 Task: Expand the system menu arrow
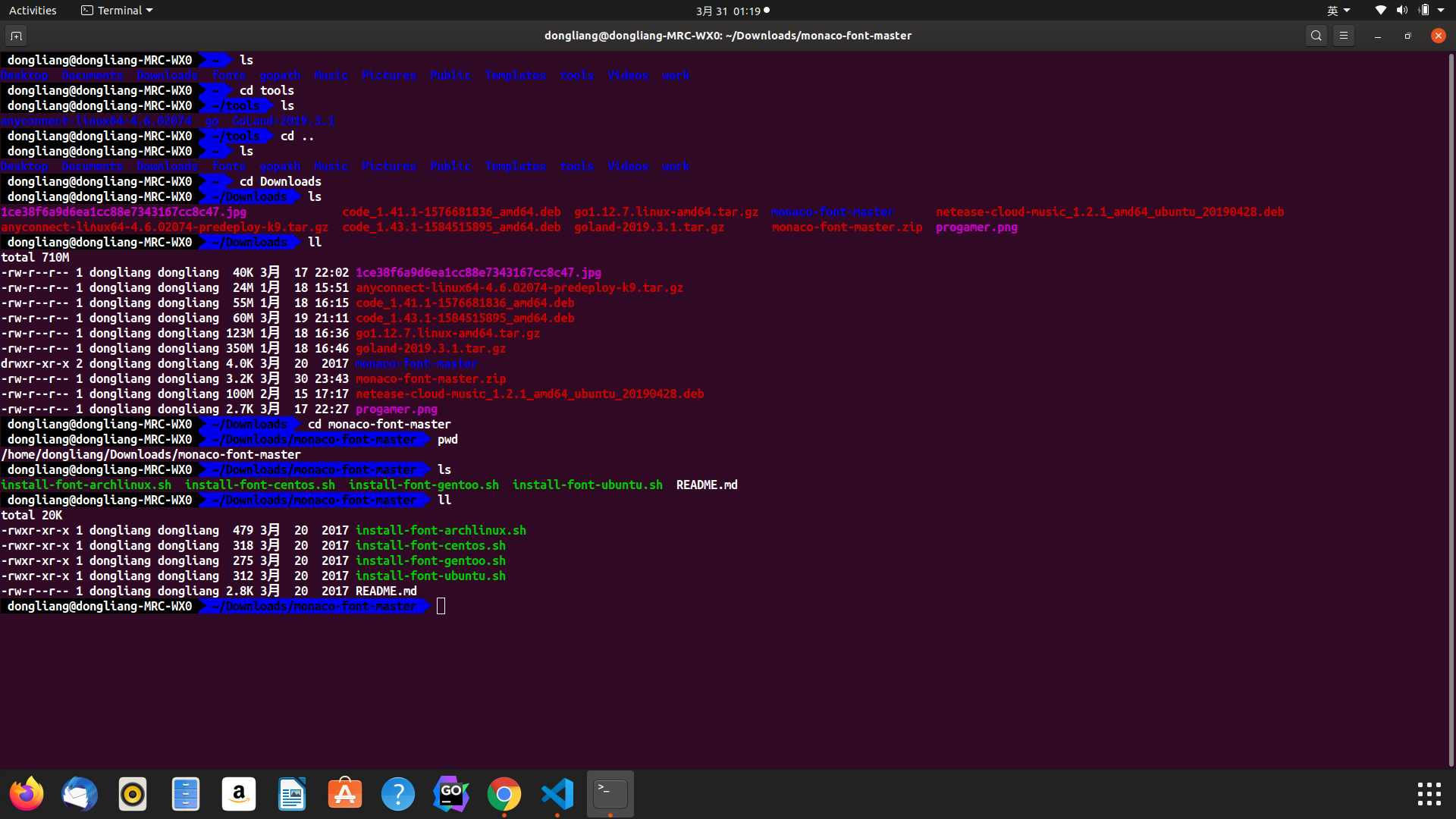1441,11
